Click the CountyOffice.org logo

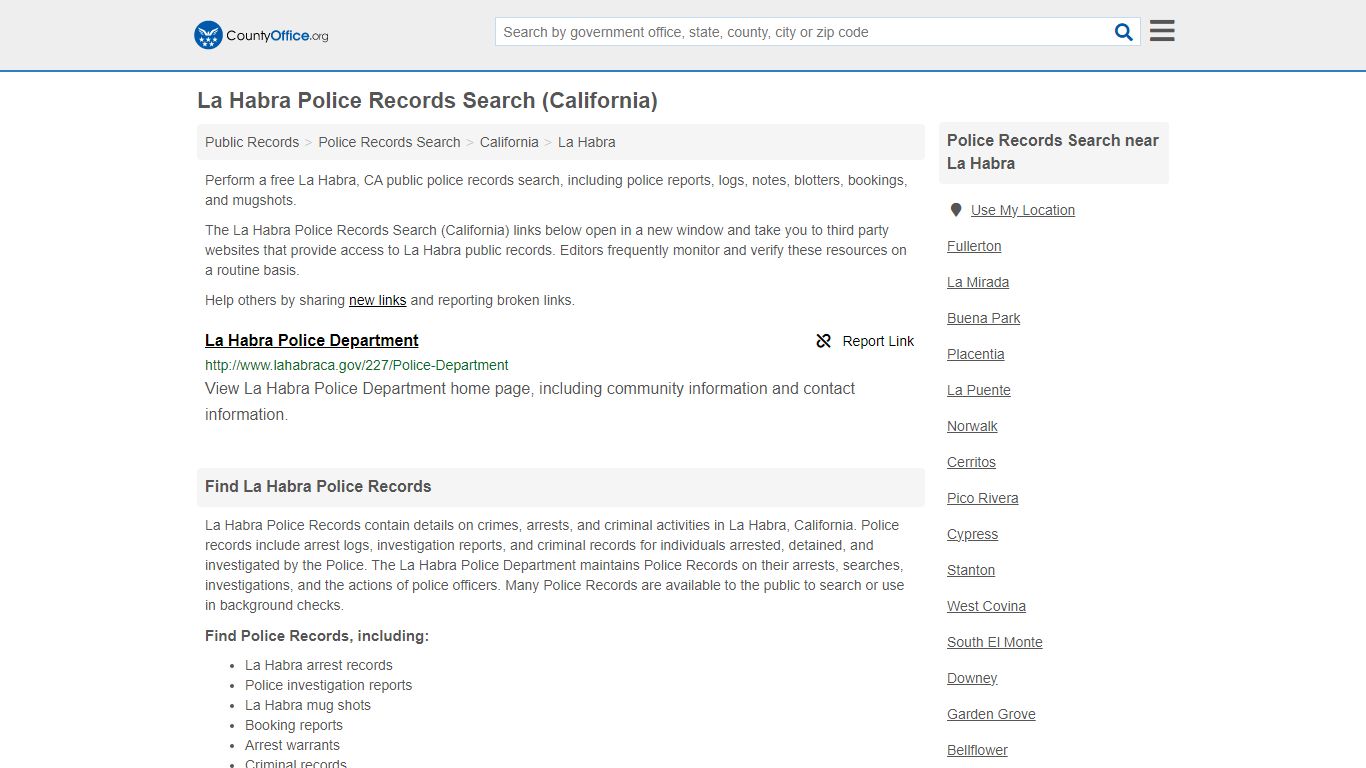point(261,35)
